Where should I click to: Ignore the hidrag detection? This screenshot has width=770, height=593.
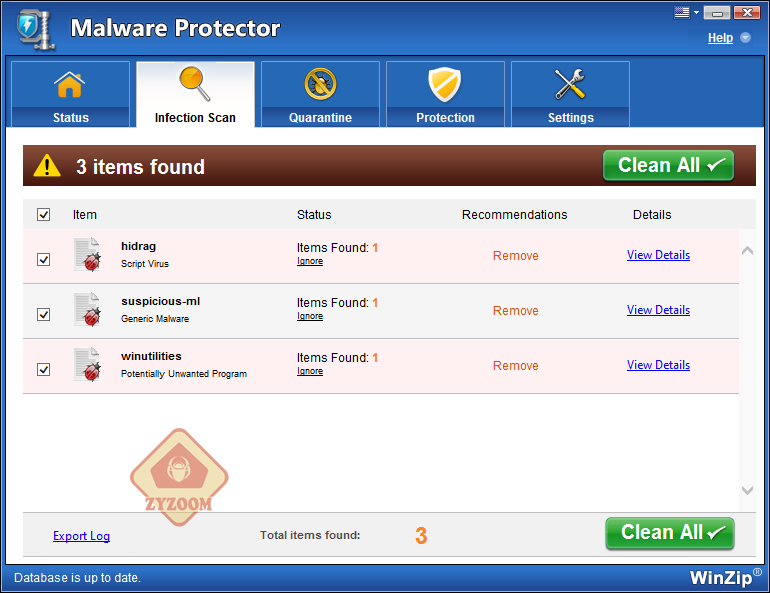tap(309, 261)
